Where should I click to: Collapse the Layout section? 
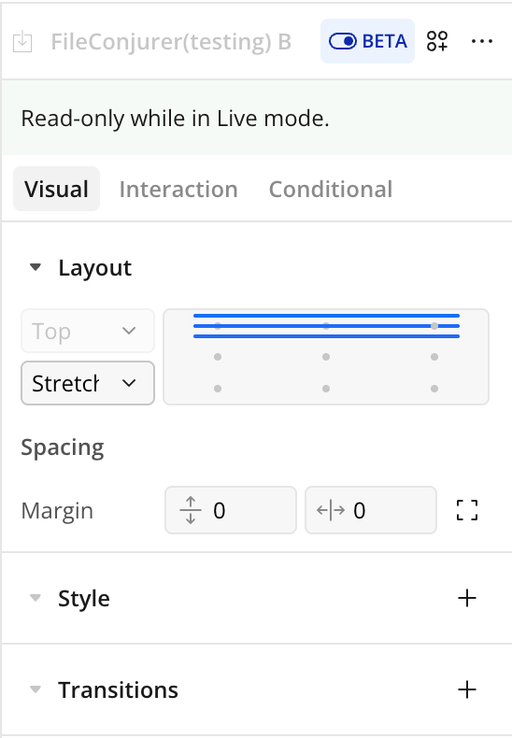click(35, 267)
